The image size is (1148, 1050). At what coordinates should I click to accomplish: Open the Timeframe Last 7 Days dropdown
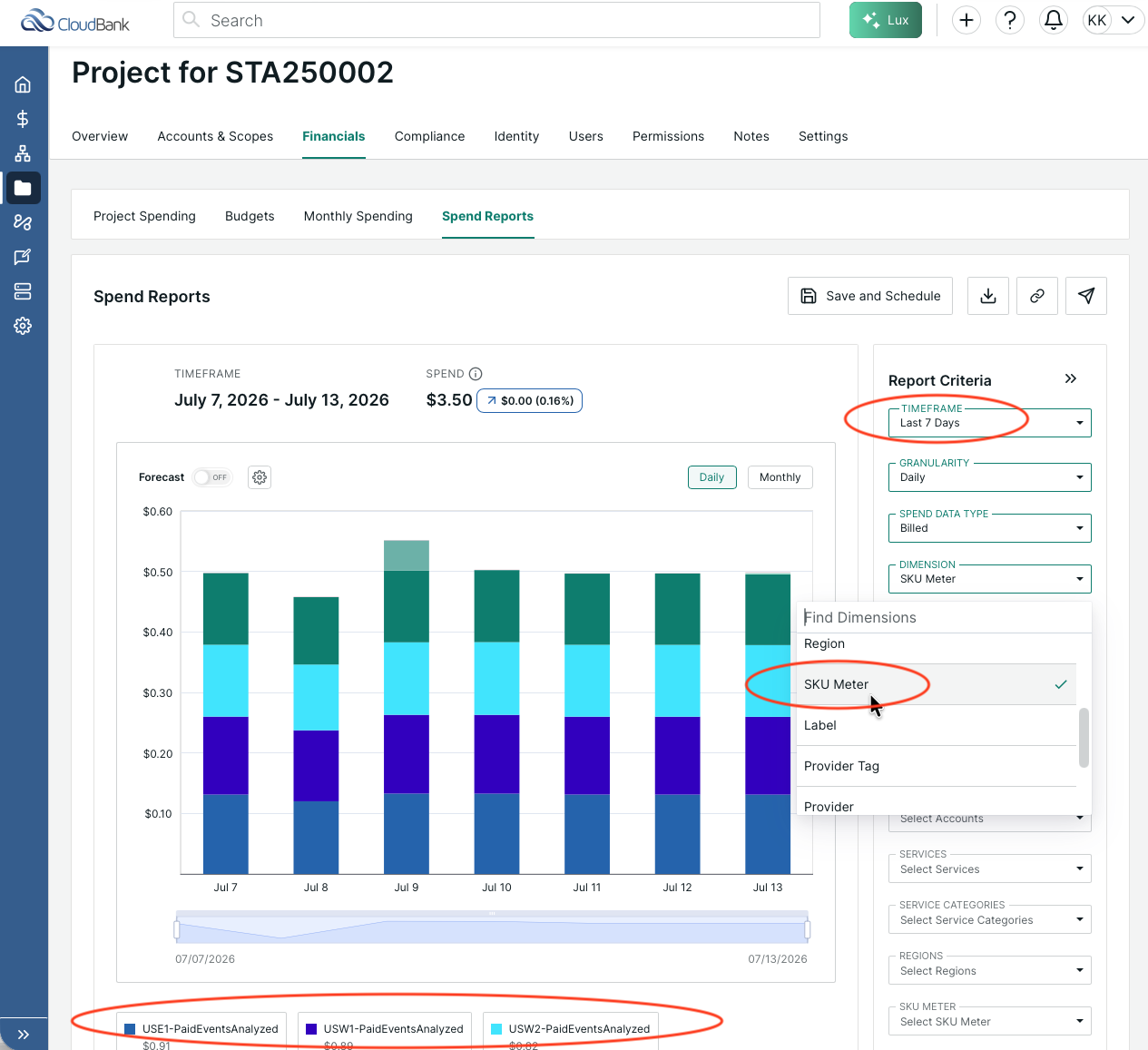tap(989, 423)
